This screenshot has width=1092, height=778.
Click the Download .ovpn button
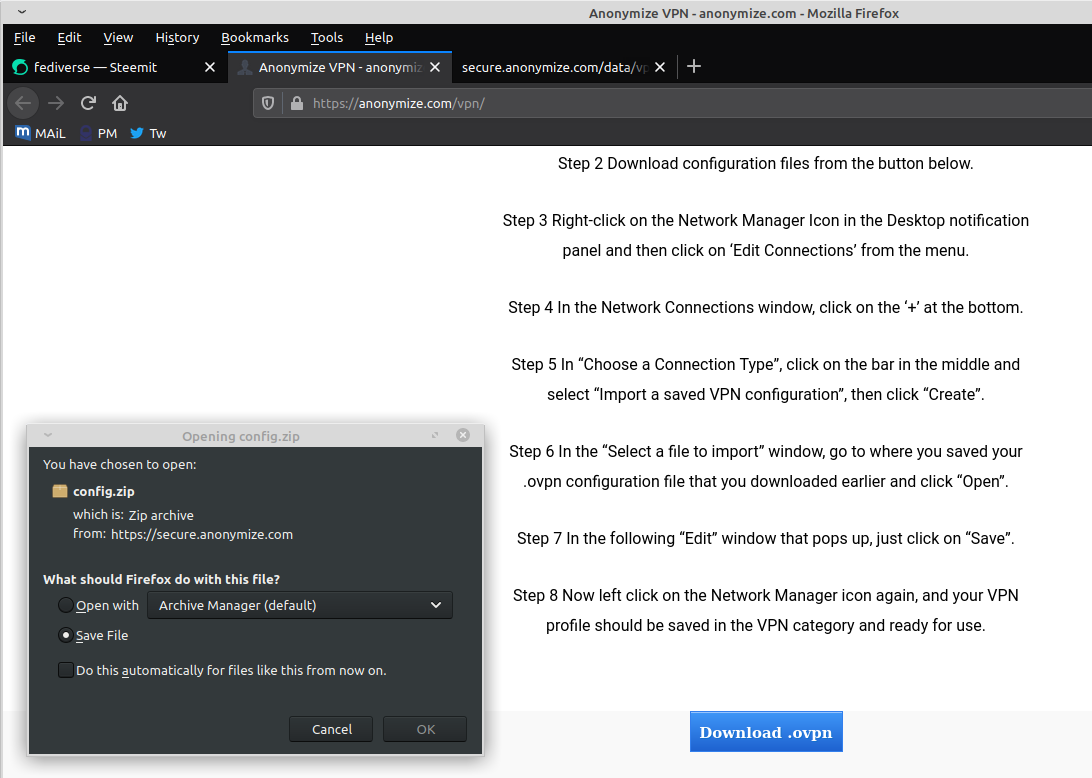(766, 731)
